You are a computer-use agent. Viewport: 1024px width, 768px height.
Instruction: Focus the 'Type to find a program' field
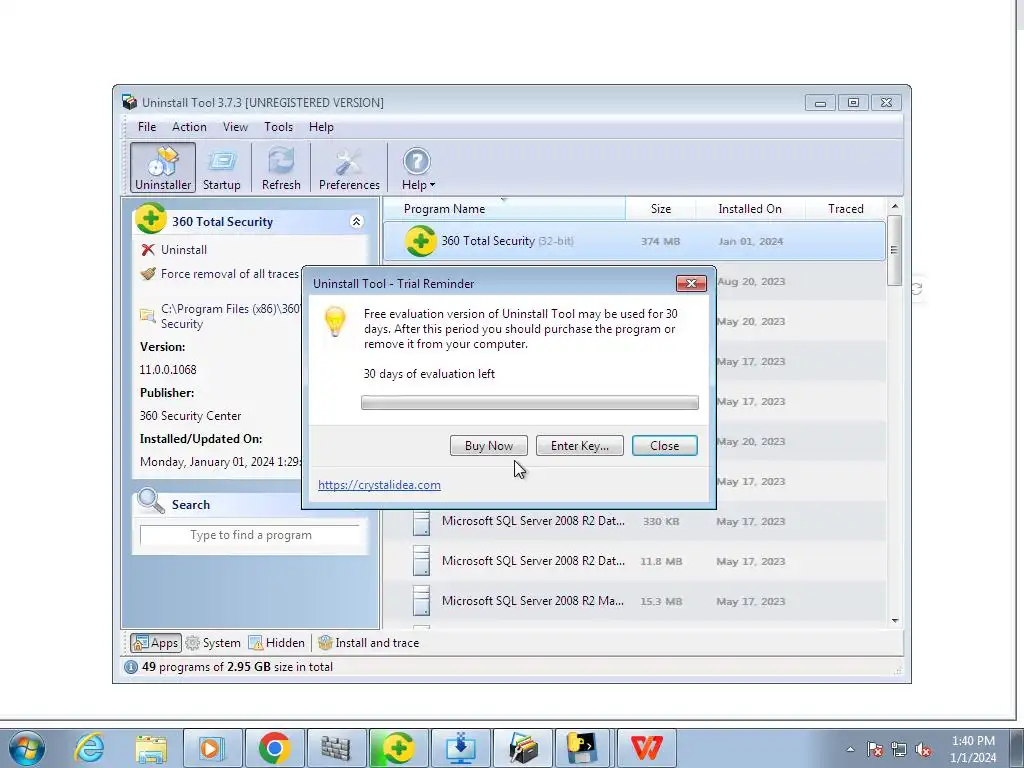(250, 535)
